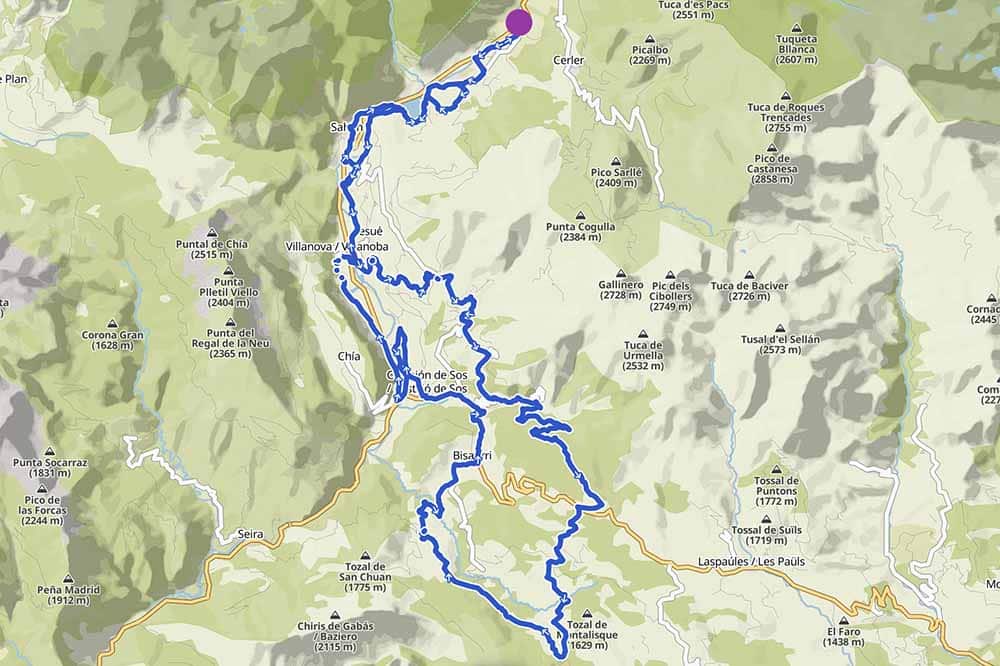Image resolution: width=1000 pixels, height=666 pixels.
Task: Click the Bisaurri village label
Action: (x=474, y=456)
